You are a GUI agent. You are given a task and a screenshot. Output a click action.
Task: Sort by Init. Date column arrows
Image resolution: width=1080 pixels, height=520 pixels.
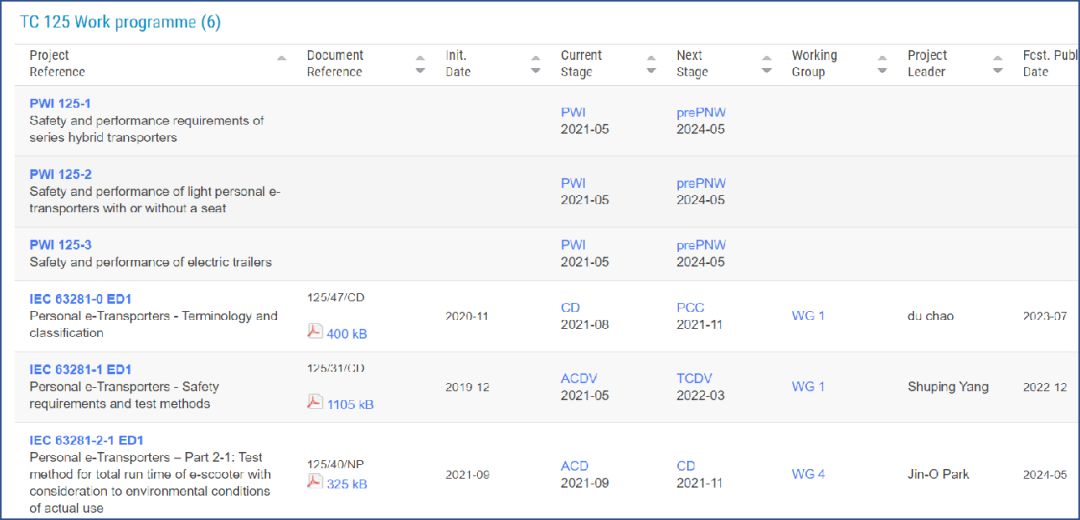535,64
